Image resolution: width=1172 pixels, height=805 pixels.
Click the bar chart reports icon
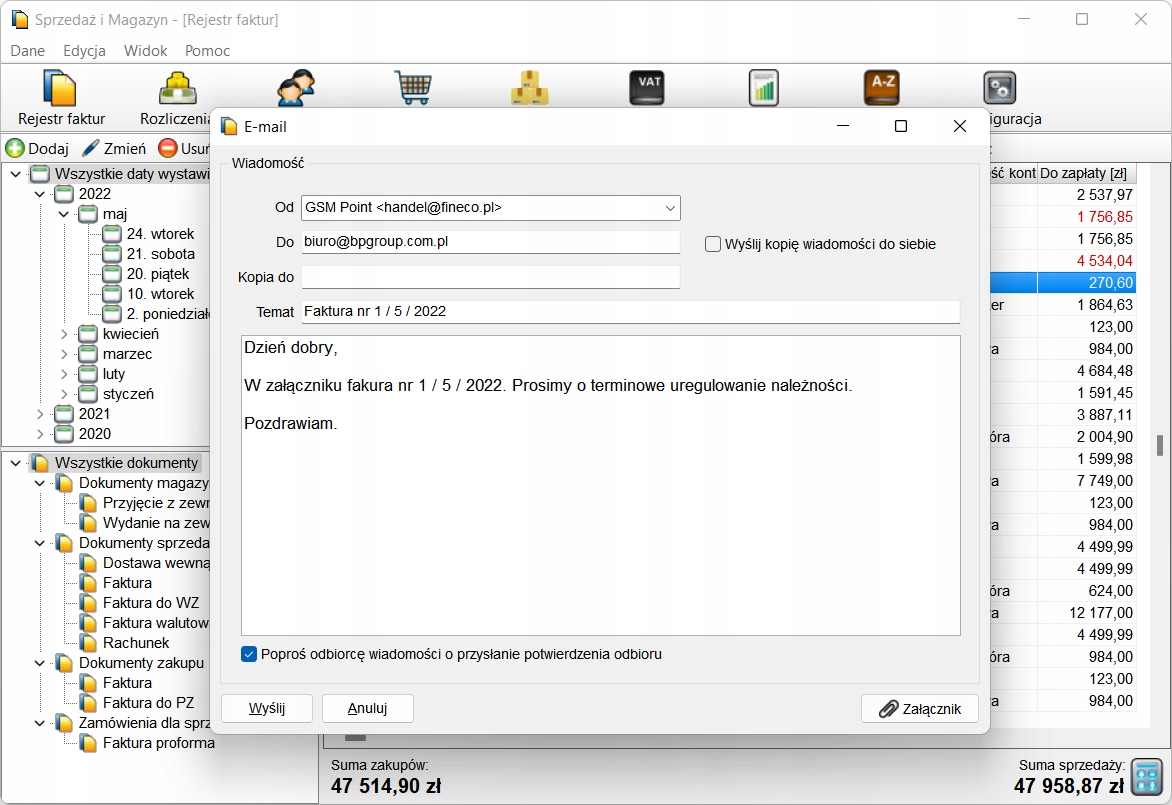[x=763, y=88]
